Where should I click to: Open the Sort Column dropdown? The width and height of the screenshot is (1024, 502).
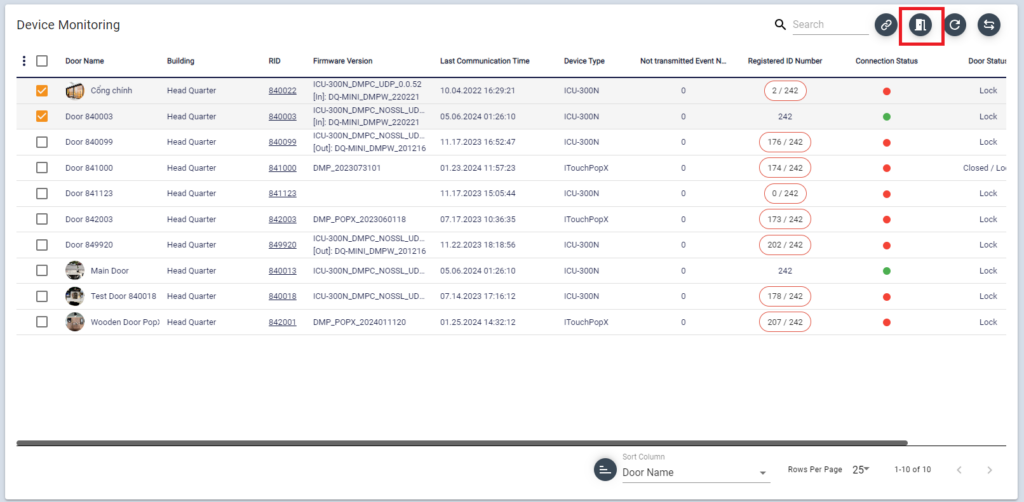tap(694, 472)
